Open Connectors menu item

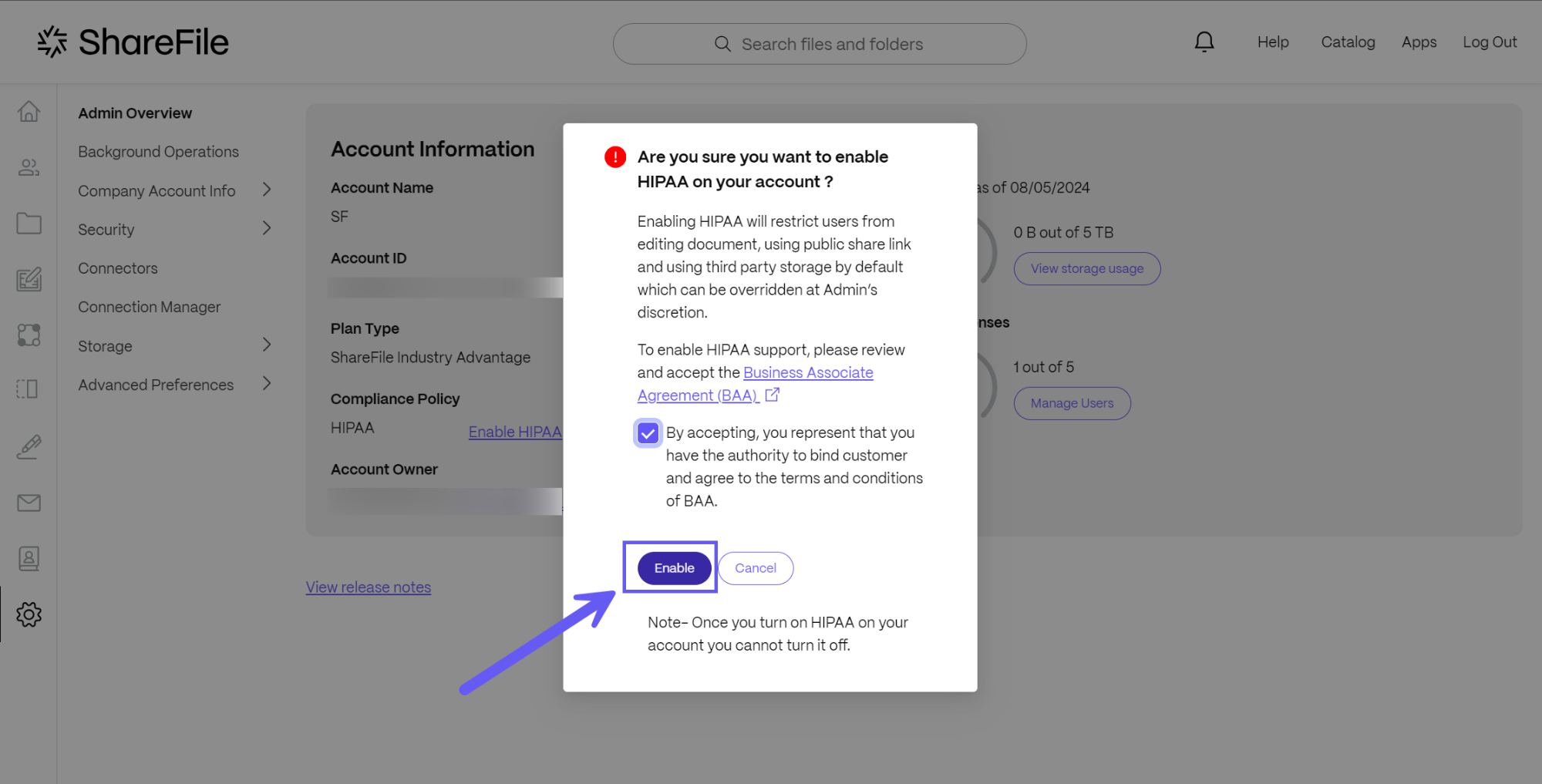(x=117, y=268)
